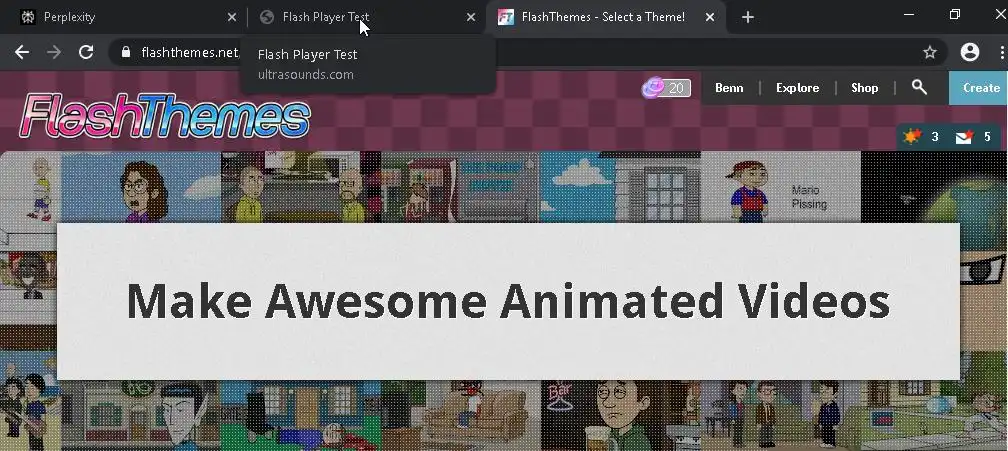This screenshot has height=451, width=1008.
Task: Open the mail messages icon showing 5
Action: 973,137
